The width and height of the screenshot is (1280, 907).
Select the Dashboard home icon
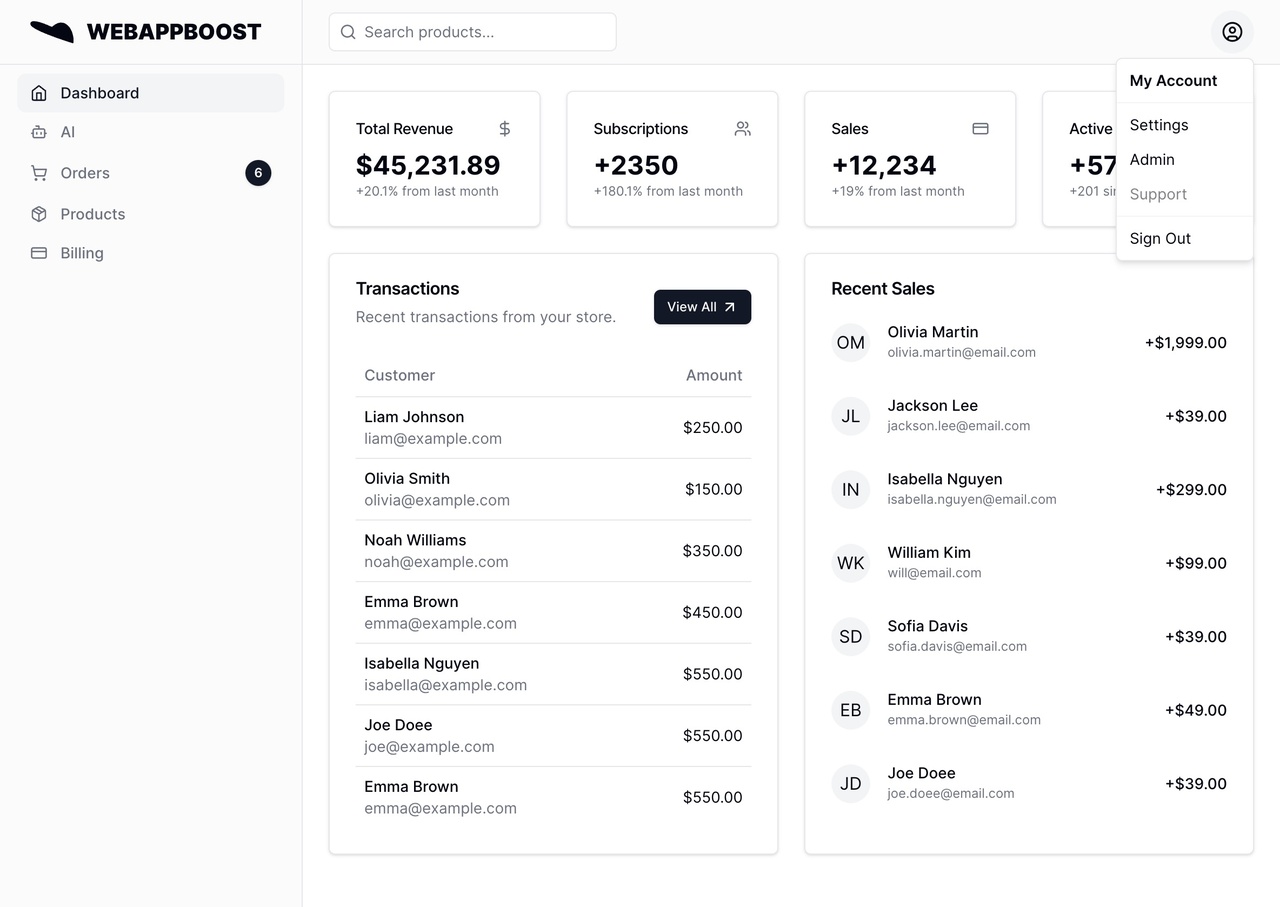click(x=38, y=92)
